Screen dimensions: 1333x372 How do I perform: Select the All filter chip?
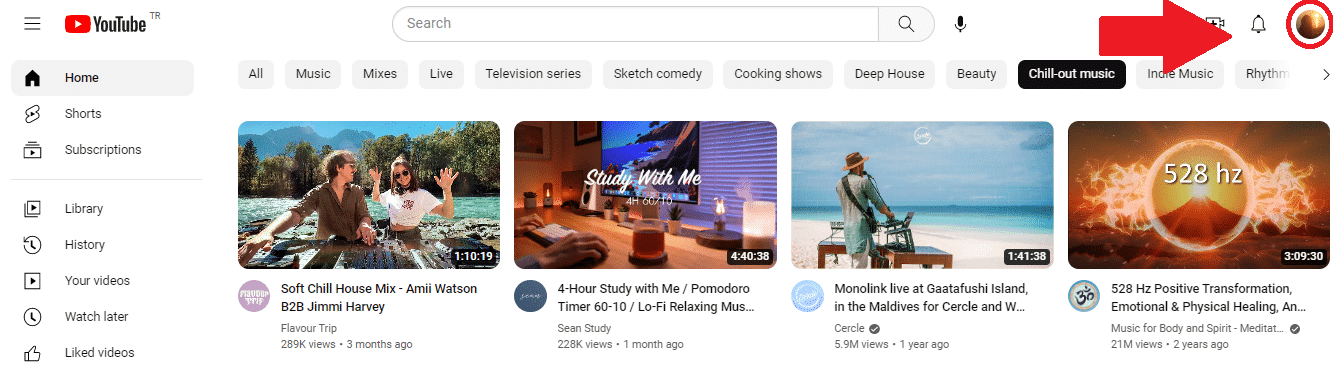coord(256,74)
